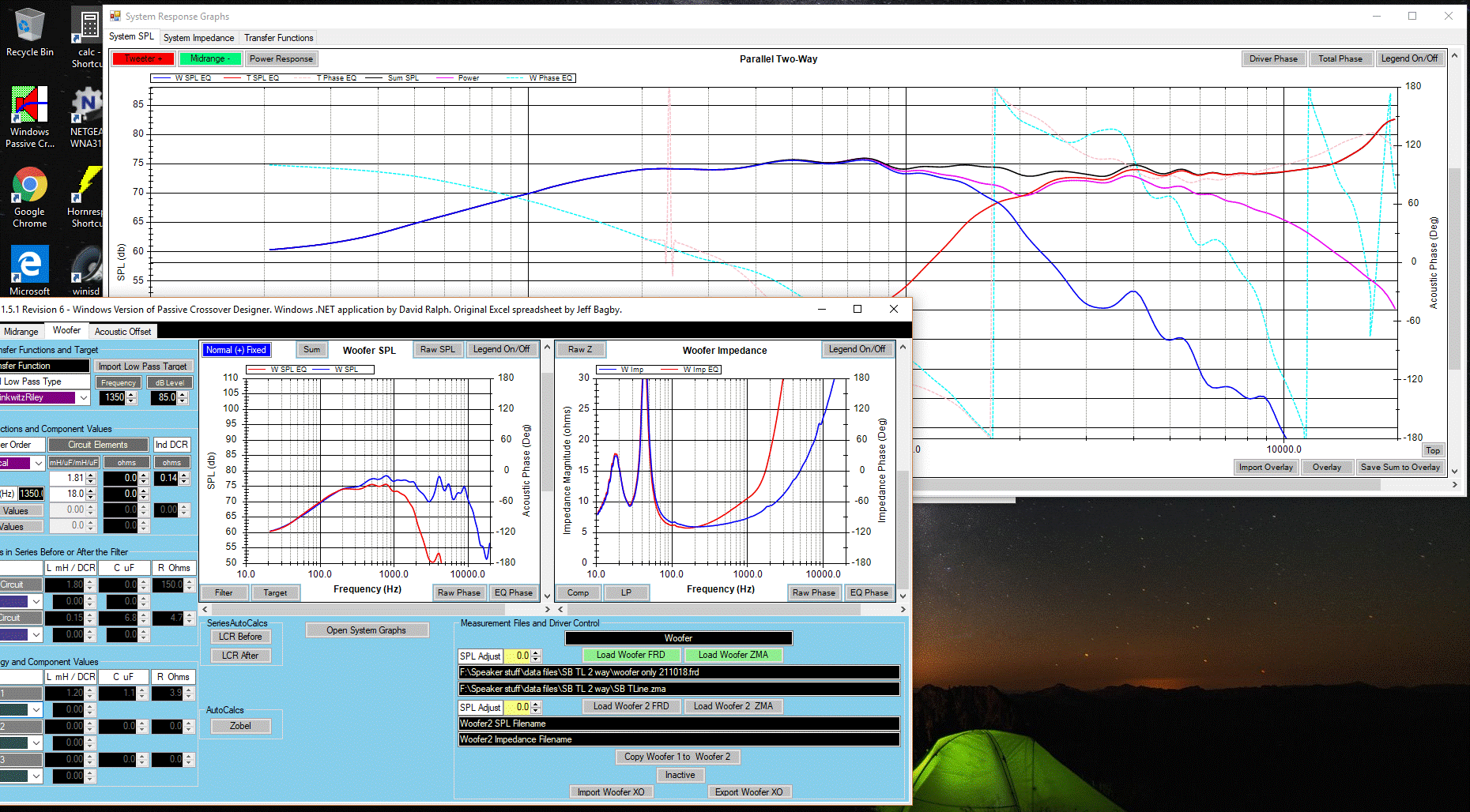Click the woofer FRD file path field

pyautogui.click(x=679, y=672)
